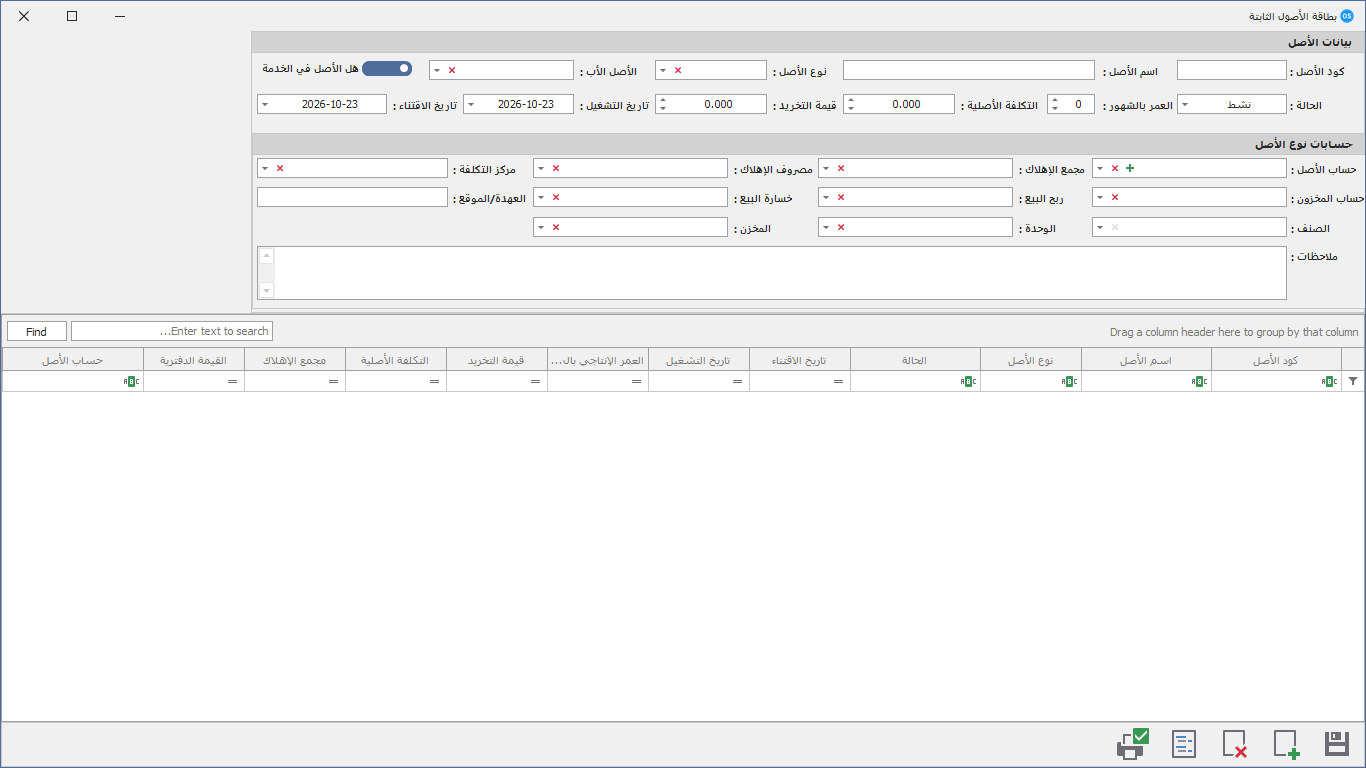Sort grid by اسم الأصل column header
The height and width of the screenshot is (768, 1366).
1146,360
